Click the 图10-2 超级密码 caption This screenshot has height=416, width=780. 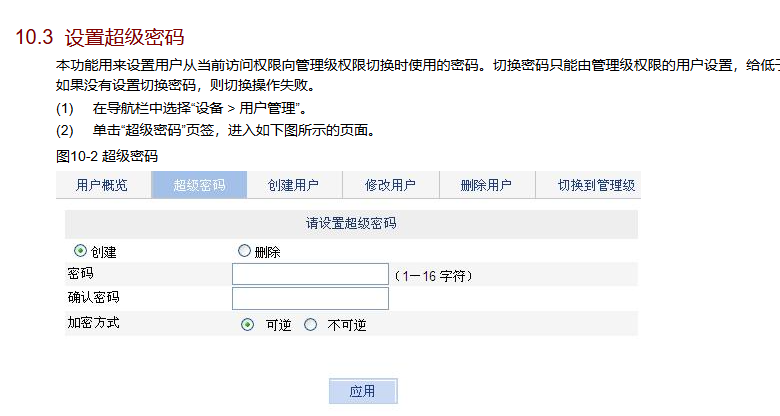(x=108, y=156)
